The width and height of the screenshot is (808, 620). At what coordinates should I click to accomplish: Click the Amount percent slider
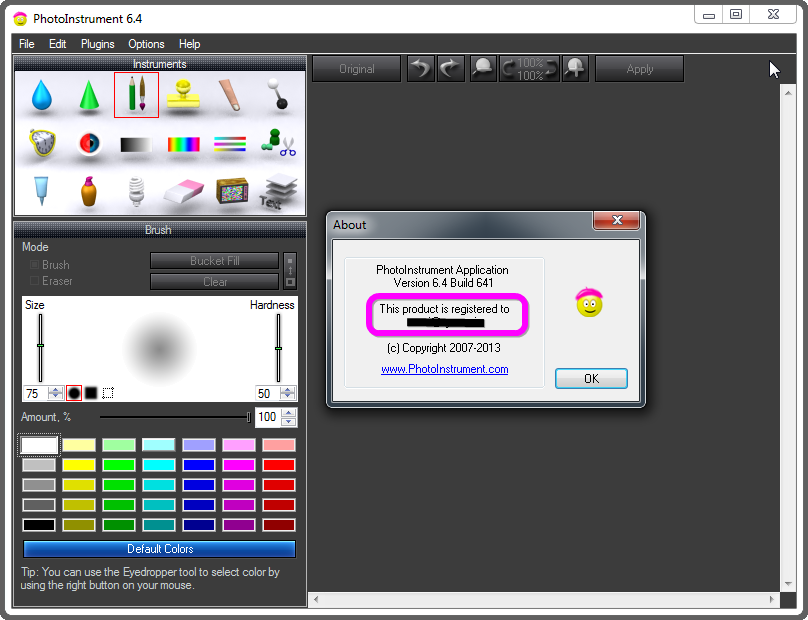click(x=175, y=416)
